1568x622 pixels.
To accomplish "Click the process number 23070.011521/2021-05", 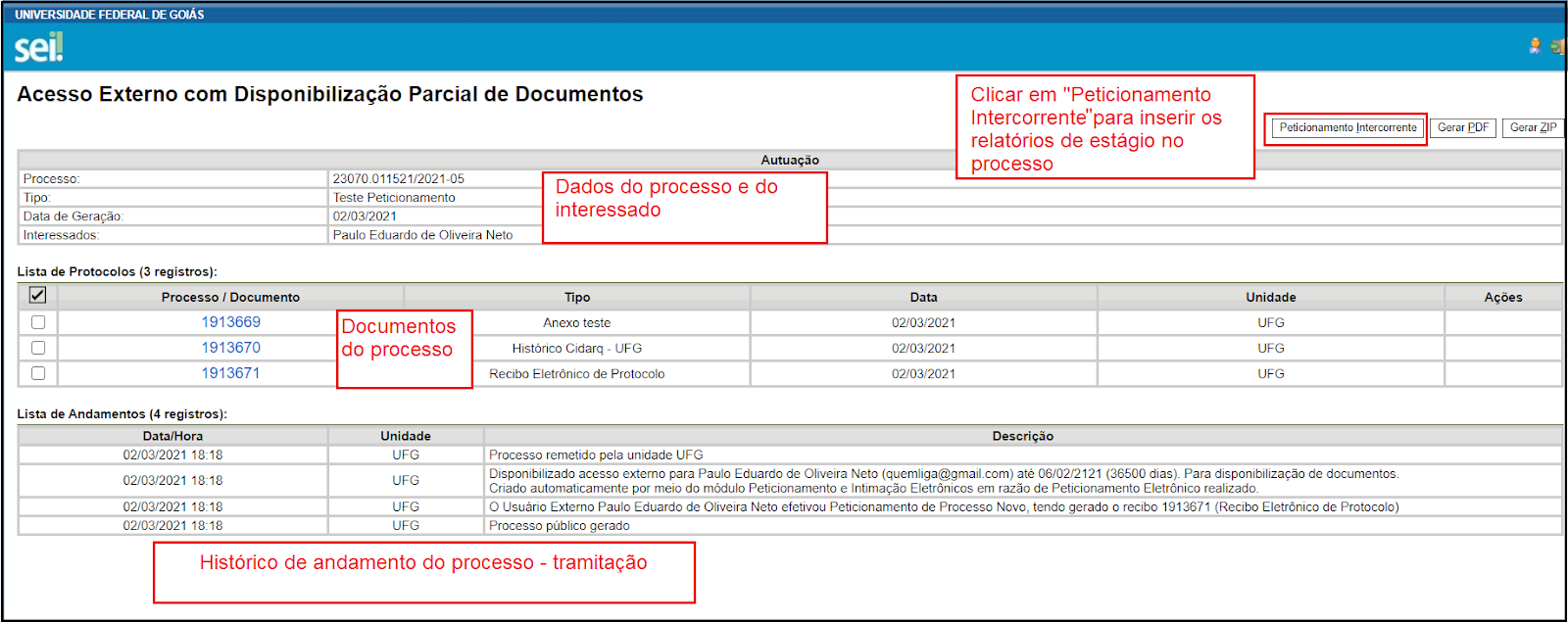I will pyautogui.click(x=398, y=179).
